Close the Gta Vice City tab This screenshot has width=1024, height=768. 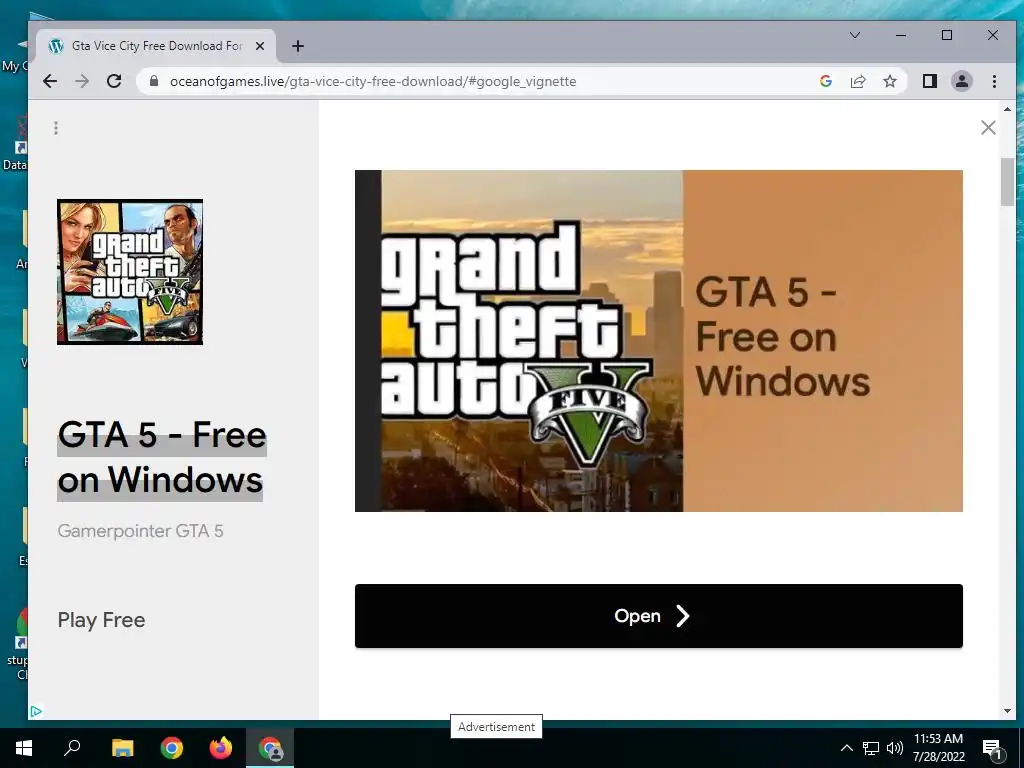[260, 46]
